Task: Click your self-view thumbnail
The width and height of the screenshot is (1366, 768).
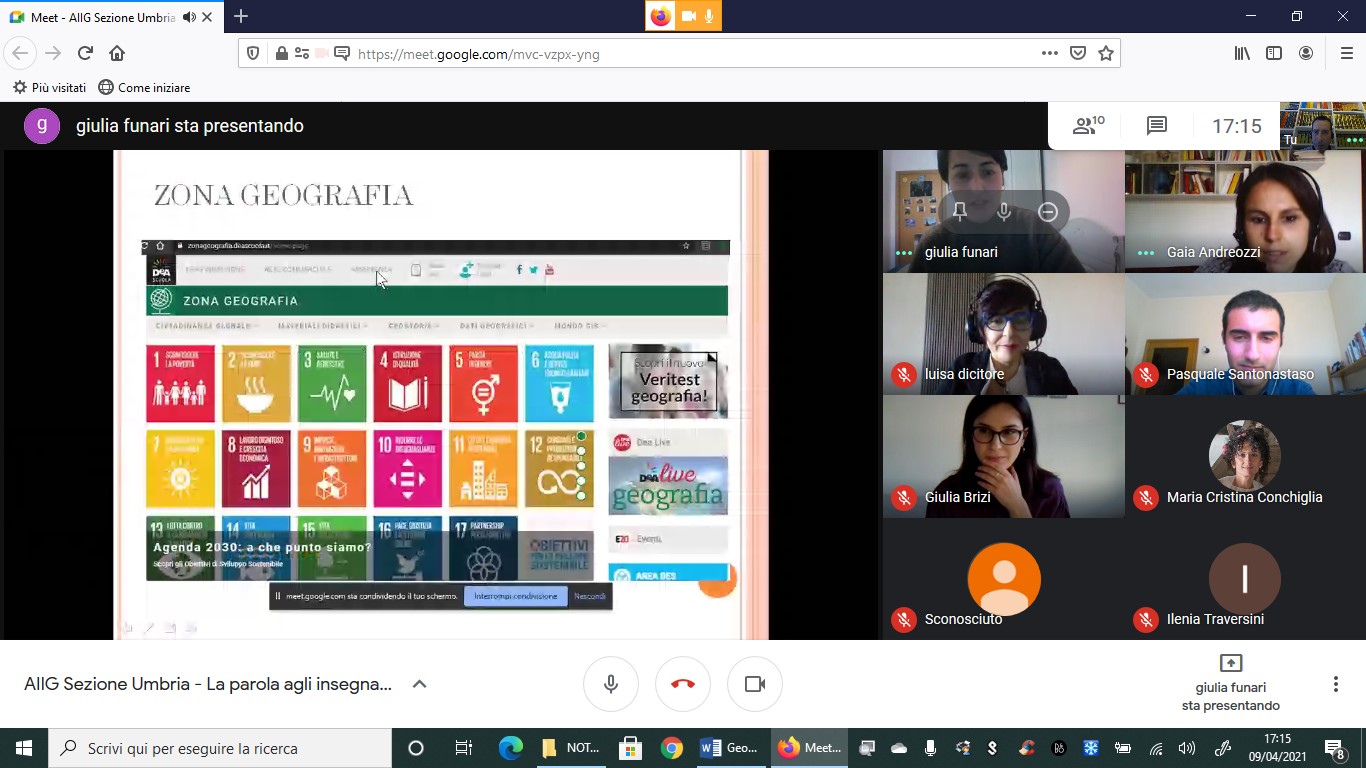Action: pyautogui.click(x=1322, y=126)
